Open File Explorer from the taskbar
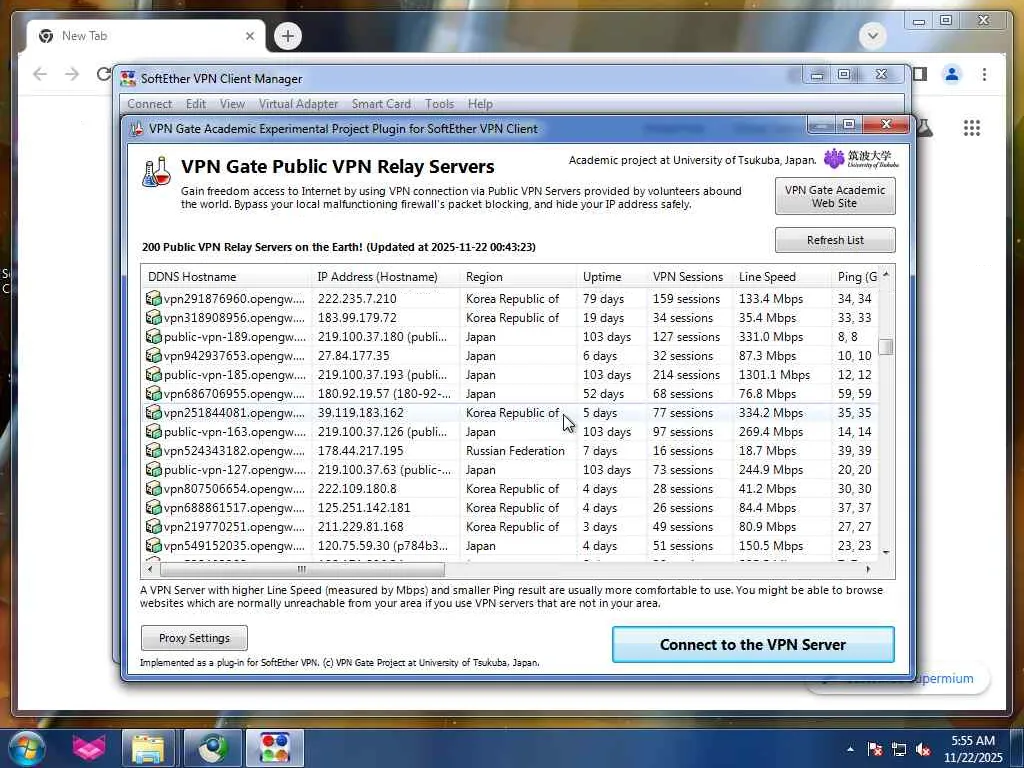 (x=148, y=748)
